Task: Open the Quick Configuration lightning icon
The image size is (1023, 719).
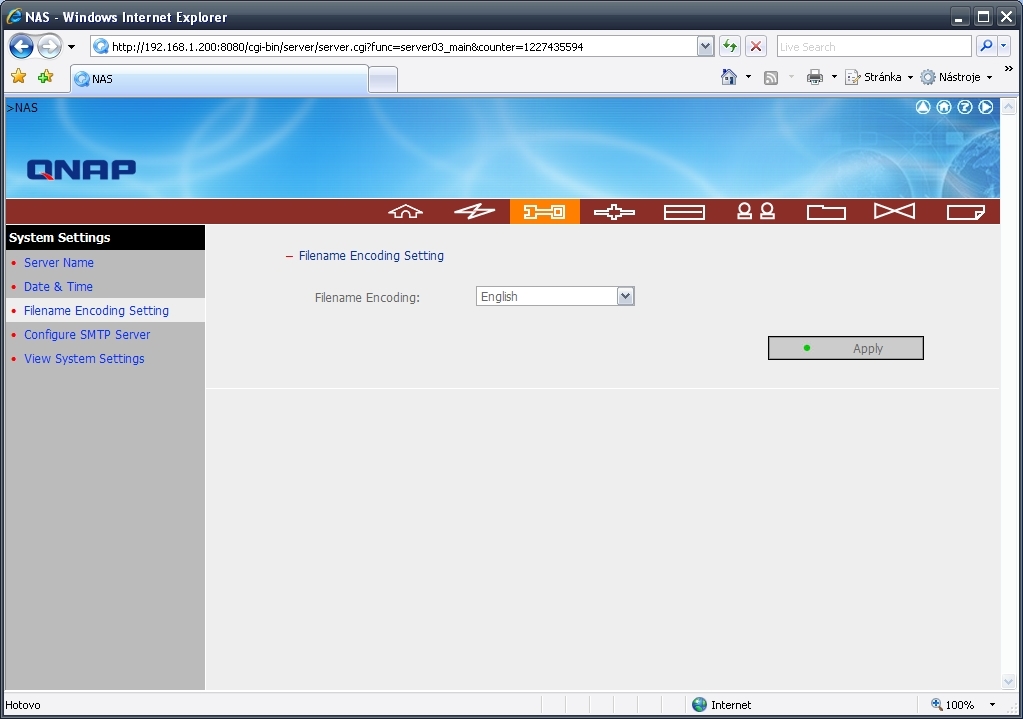Action: click(474, 211)
